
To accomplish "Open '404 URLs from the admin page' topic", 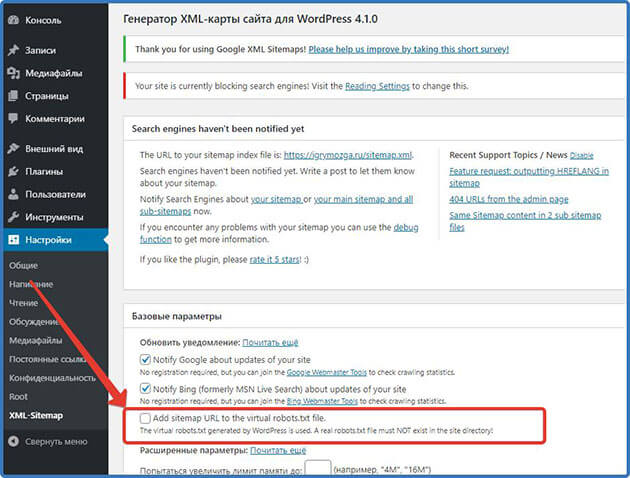I will (x=509, y=199).
